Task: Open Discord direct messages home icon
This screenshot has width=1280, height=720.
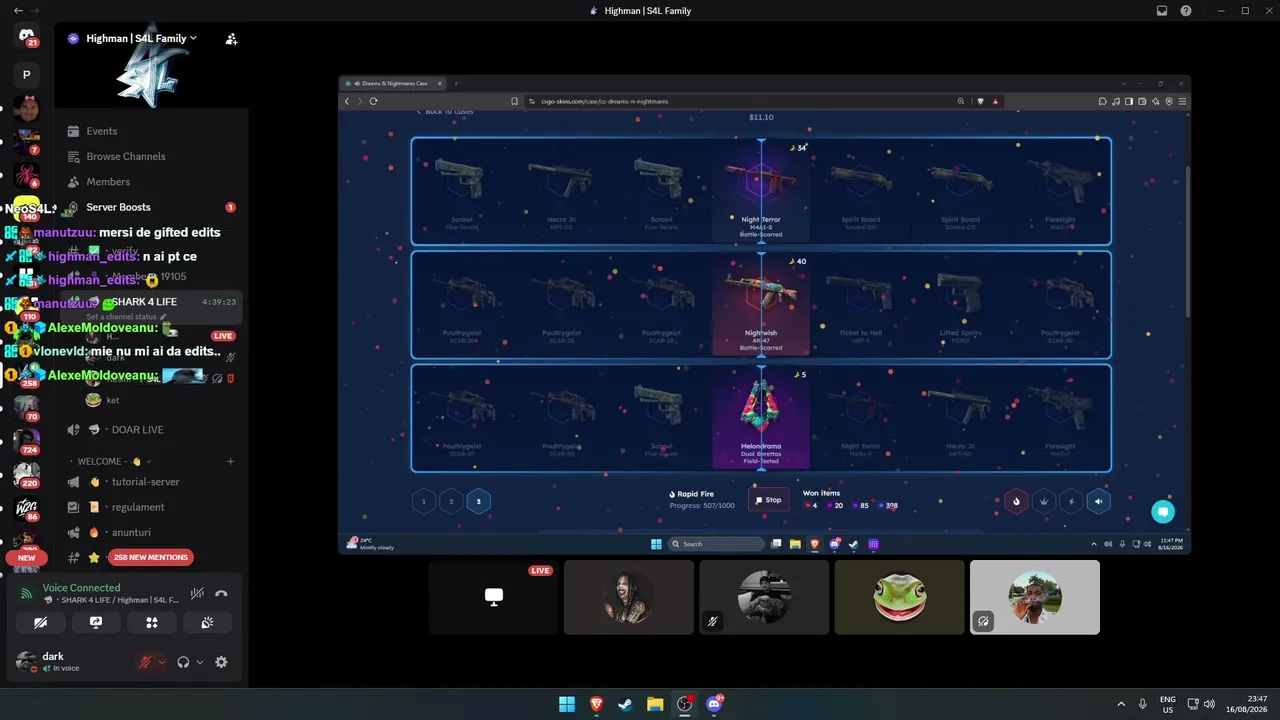Action: point(26,36)
